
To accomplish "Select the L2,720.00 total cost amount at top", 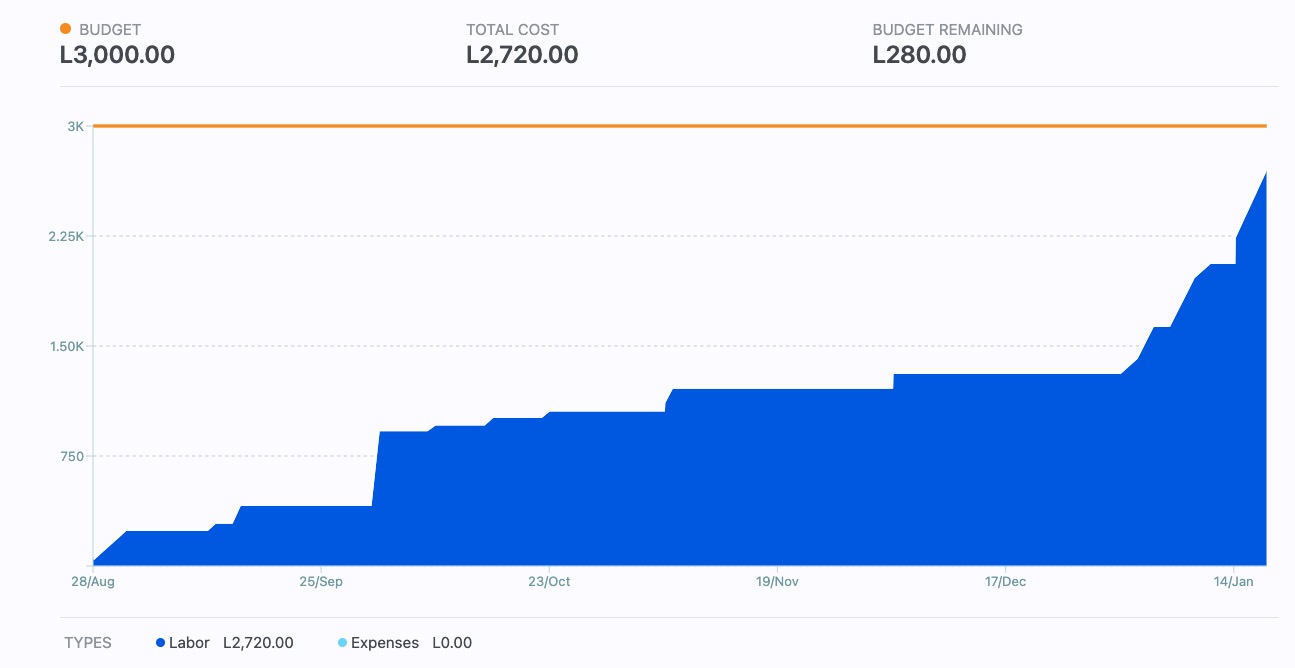I will [522, 55].
